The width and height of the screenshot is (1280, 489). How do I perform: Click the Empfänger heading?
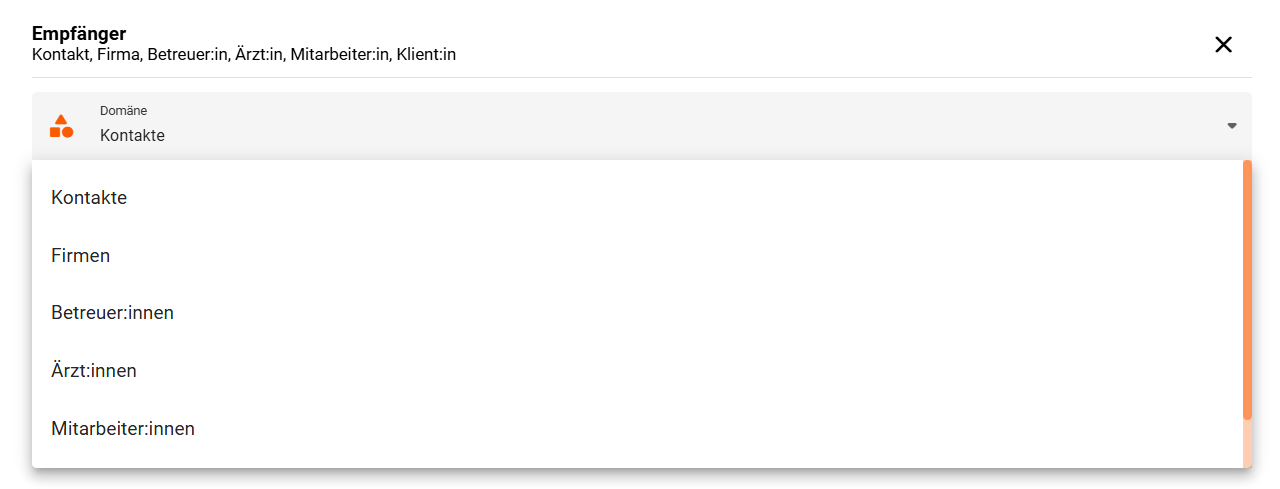(79, 34)
